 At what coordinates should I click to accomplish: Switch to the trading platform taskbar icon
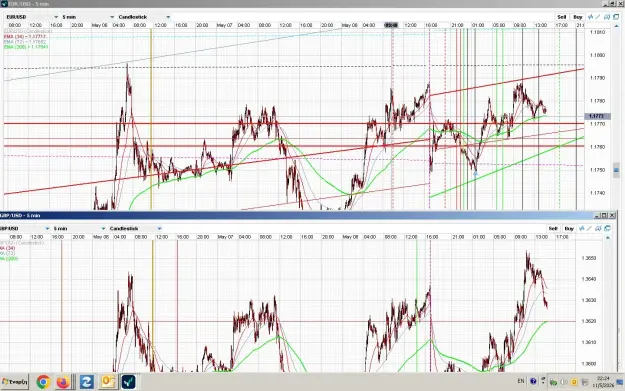[128, 382]
